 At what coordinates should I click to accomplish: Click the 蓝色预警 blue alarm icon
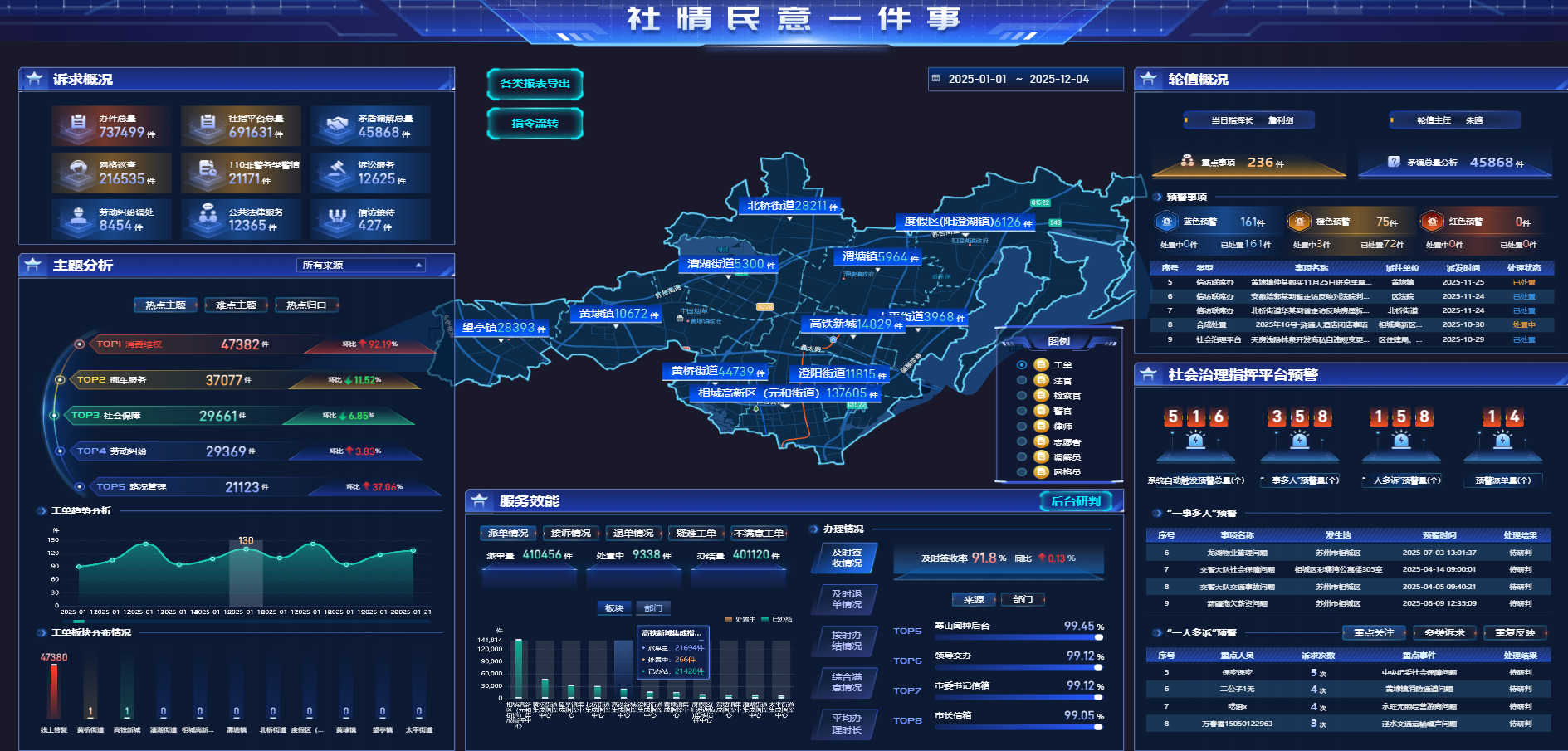pos(1167,222)
